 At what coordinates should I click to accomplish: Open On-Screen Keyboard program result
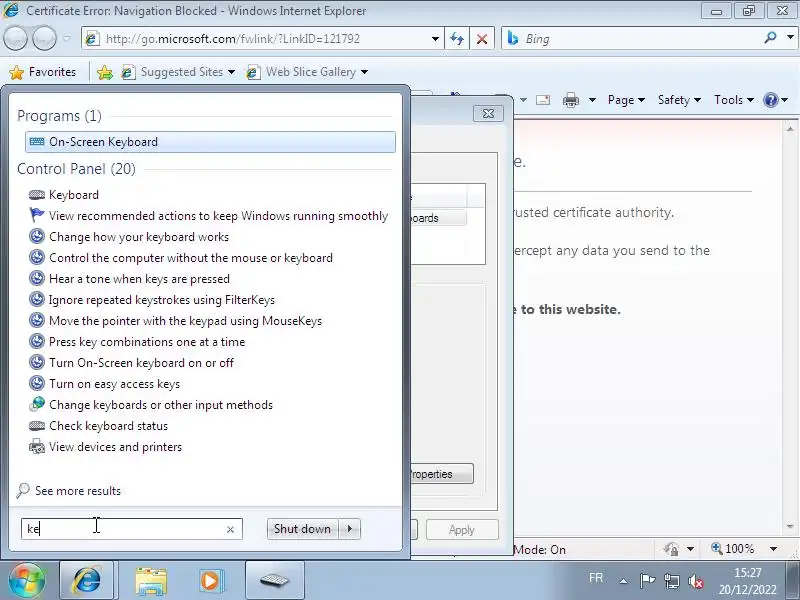click(x=210, y=142)
